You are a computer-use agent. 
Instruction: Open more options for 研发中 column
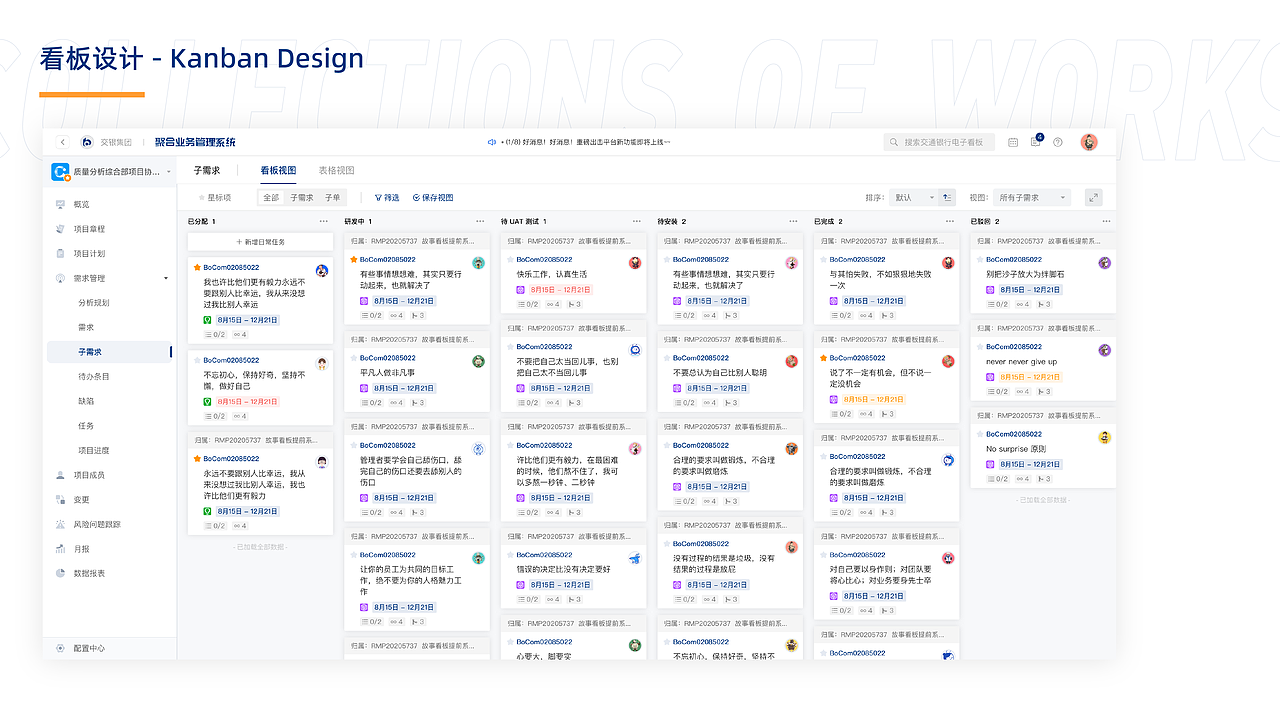pyautogui.click(x=480, y=221)
